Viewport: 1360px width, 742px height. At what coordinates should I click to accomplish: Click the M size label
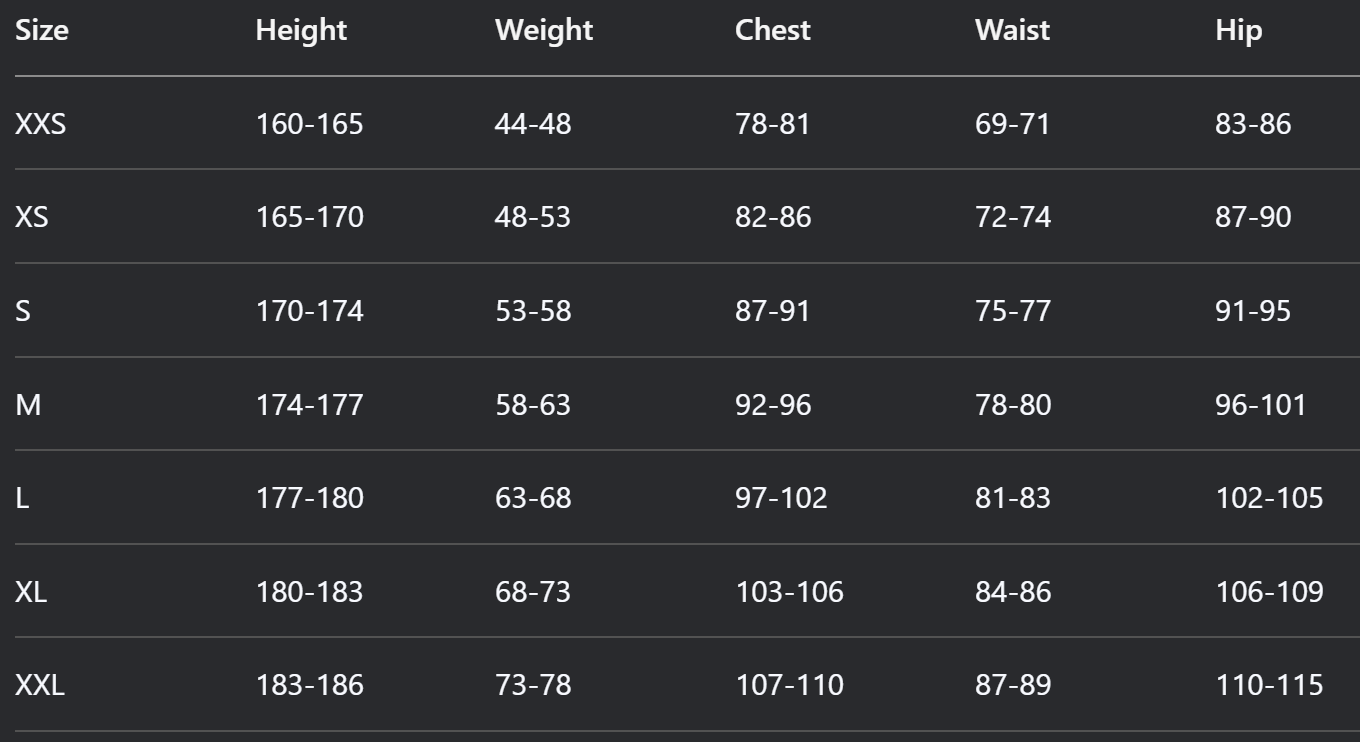(x=28, y=405)
